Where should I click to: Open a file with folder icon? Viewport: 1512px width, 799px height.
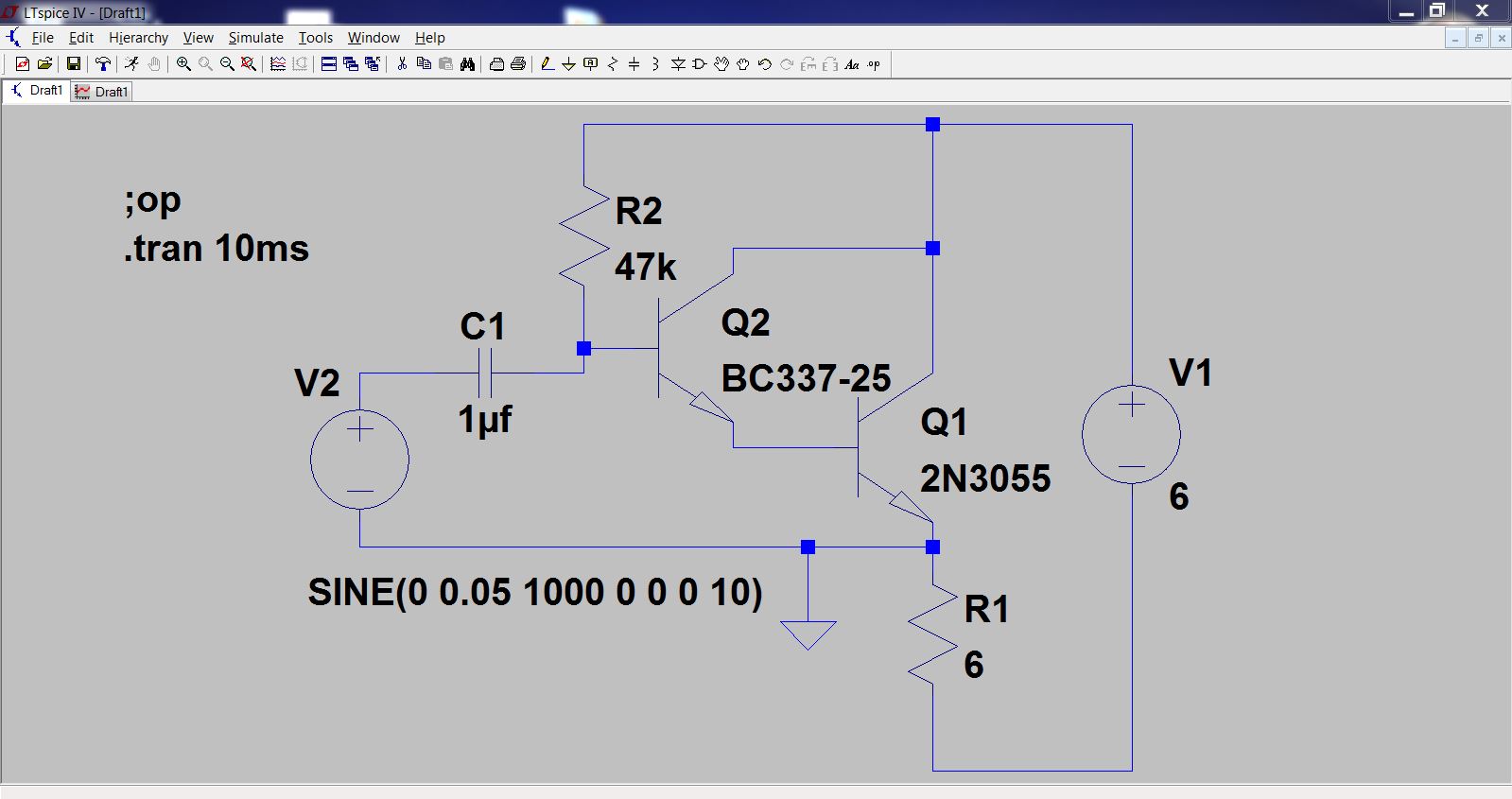pyautogui.click(x=44, y=64)
